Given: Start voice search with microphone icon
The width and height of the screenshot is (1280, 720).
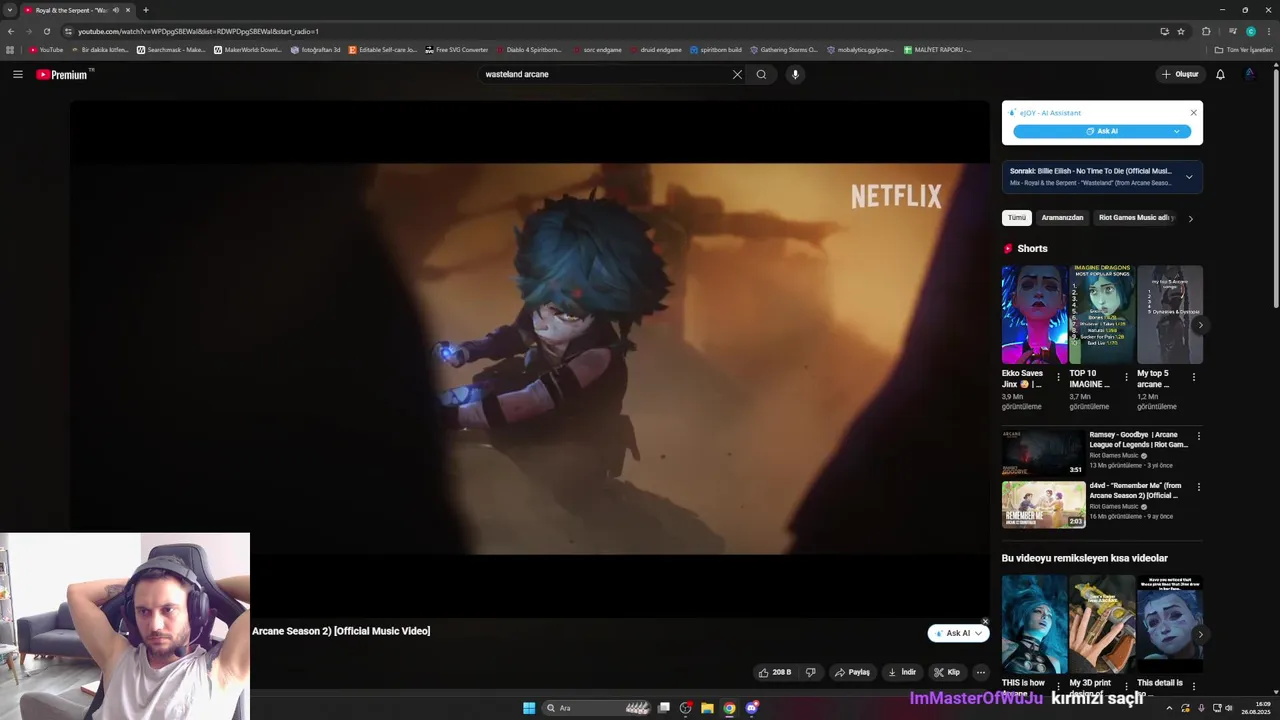Looking at the screenshot, I should point(795,74).
